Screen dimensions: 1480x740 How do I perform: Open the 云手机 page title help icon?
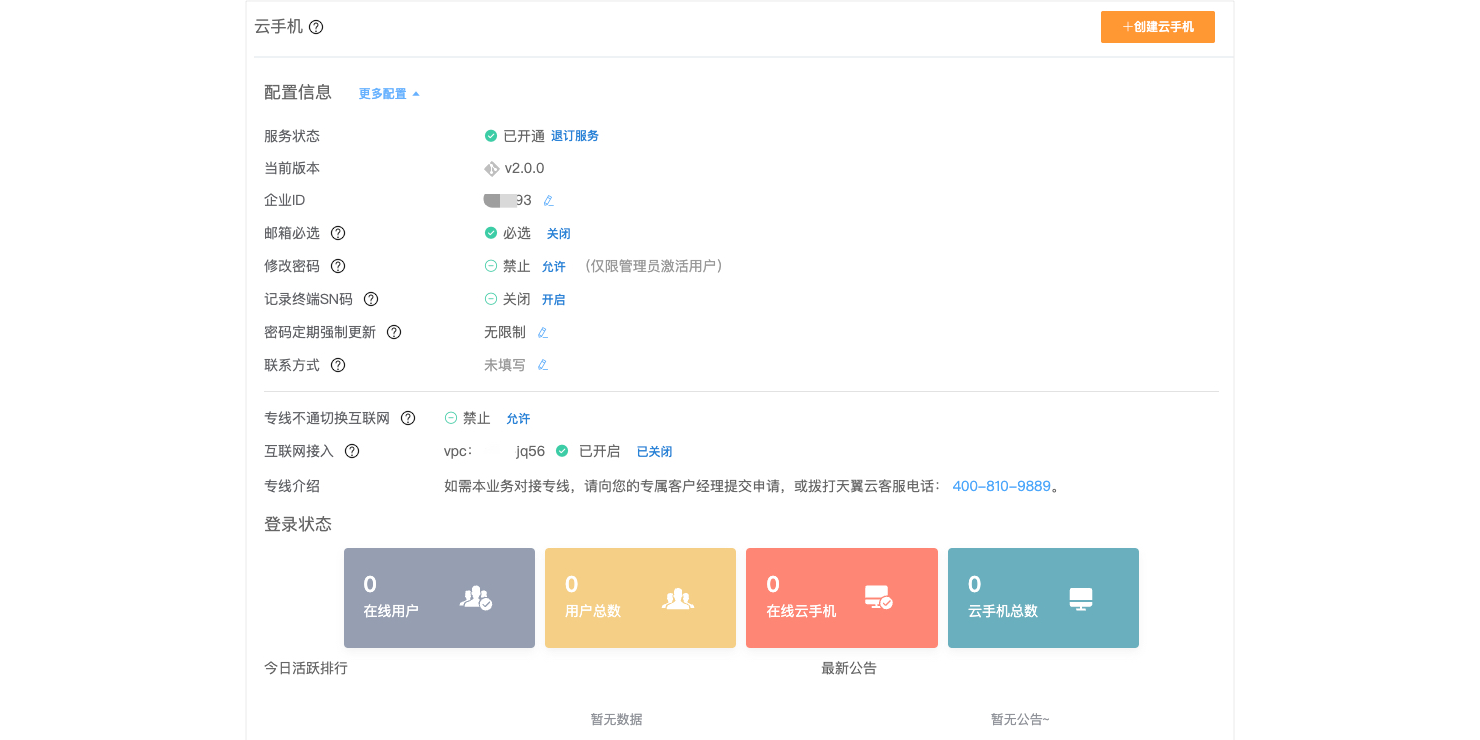click(x=316, y=28)
